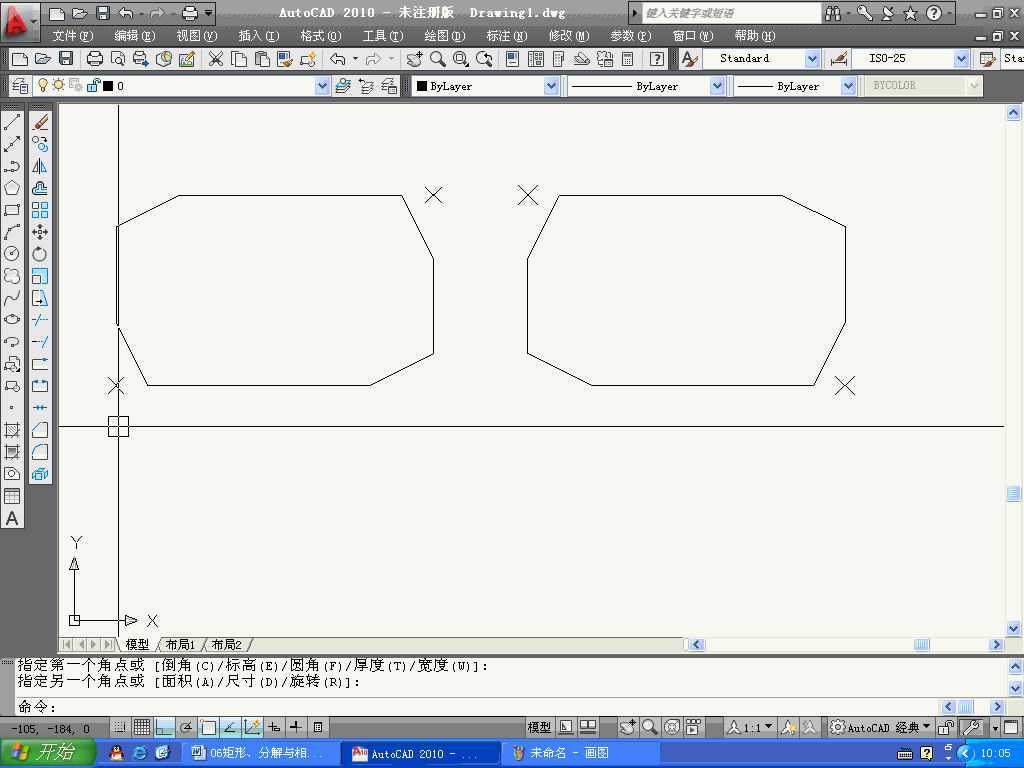Select the Spline draw tool

pyautogui.click(x=12, y=298)
